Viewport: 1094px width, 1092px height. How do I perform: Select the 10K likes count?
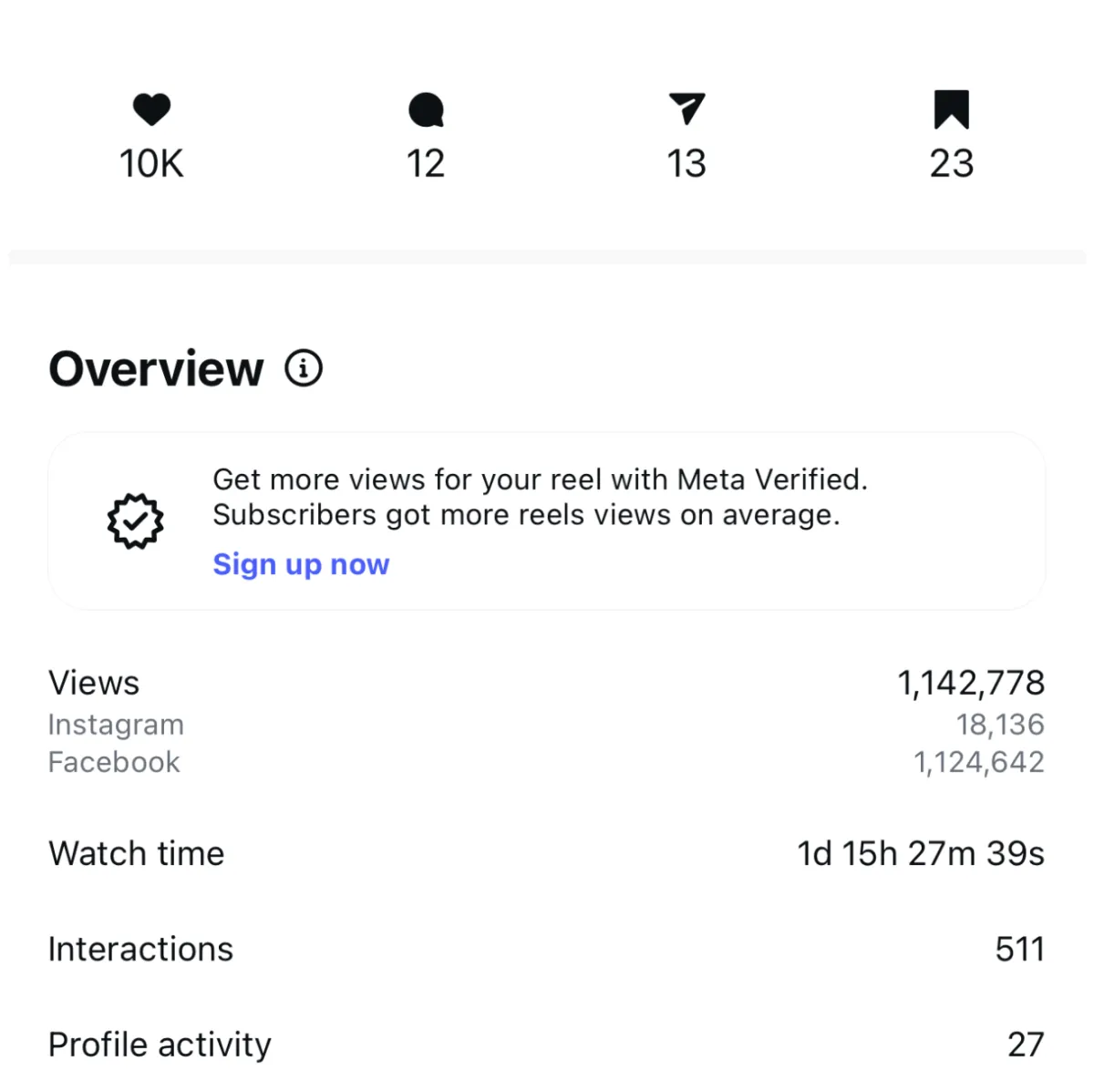point(151,164)
